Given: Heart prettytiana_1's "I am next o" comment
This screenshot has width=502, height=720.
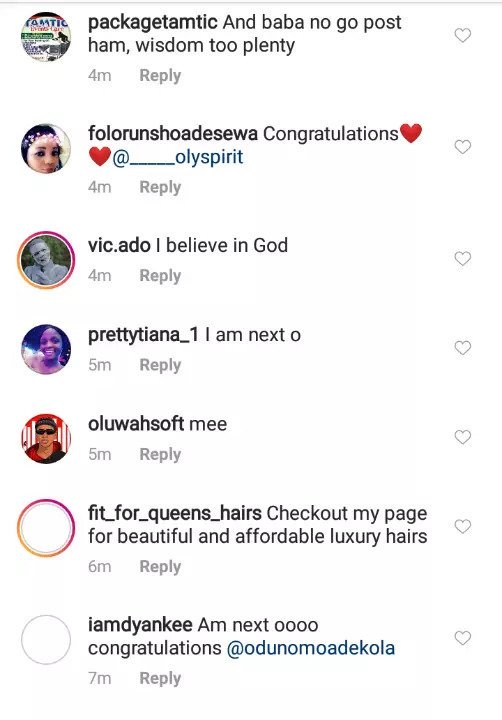Looking at the screenshot, I should coord(463,348).
